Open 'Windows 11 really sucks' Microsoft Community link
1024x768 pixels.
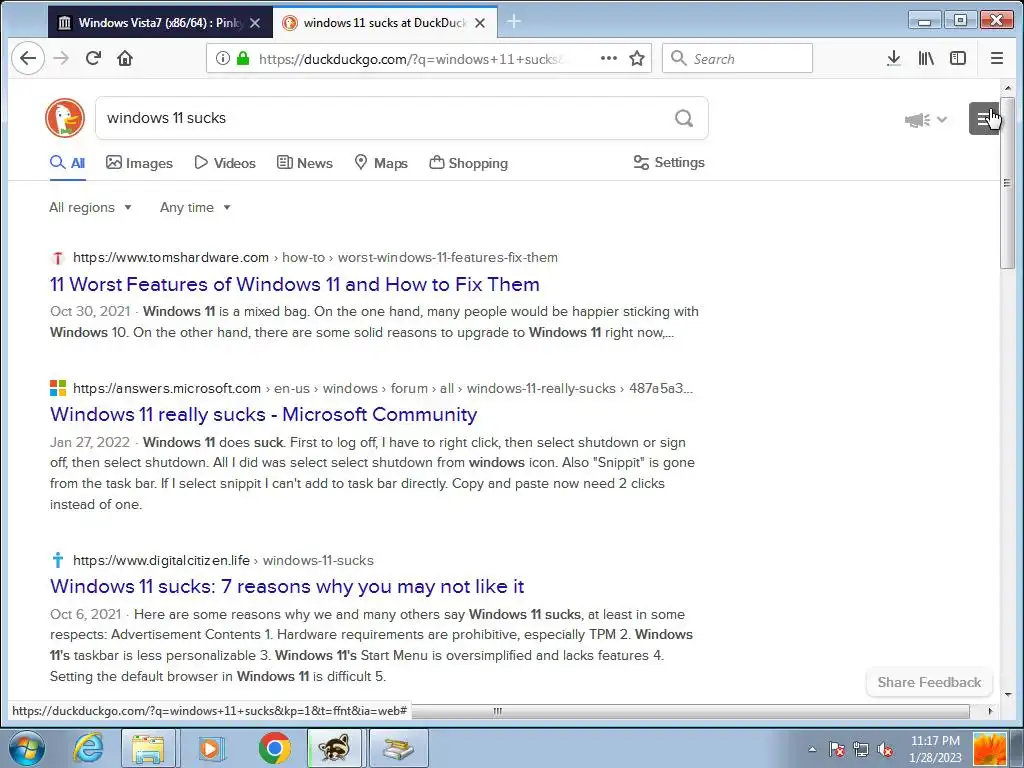pos(263,415)
